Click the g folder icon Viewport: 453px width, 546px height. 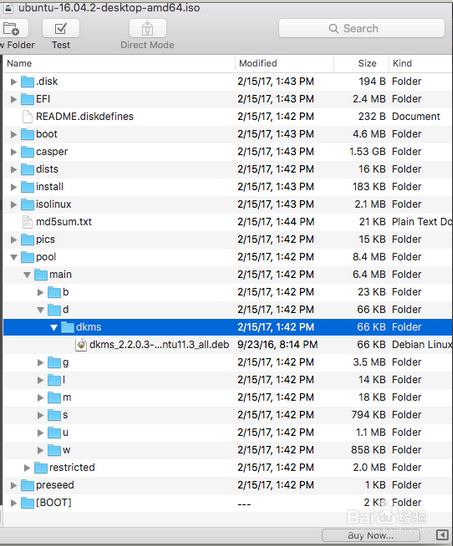click(x=54, y=362)
